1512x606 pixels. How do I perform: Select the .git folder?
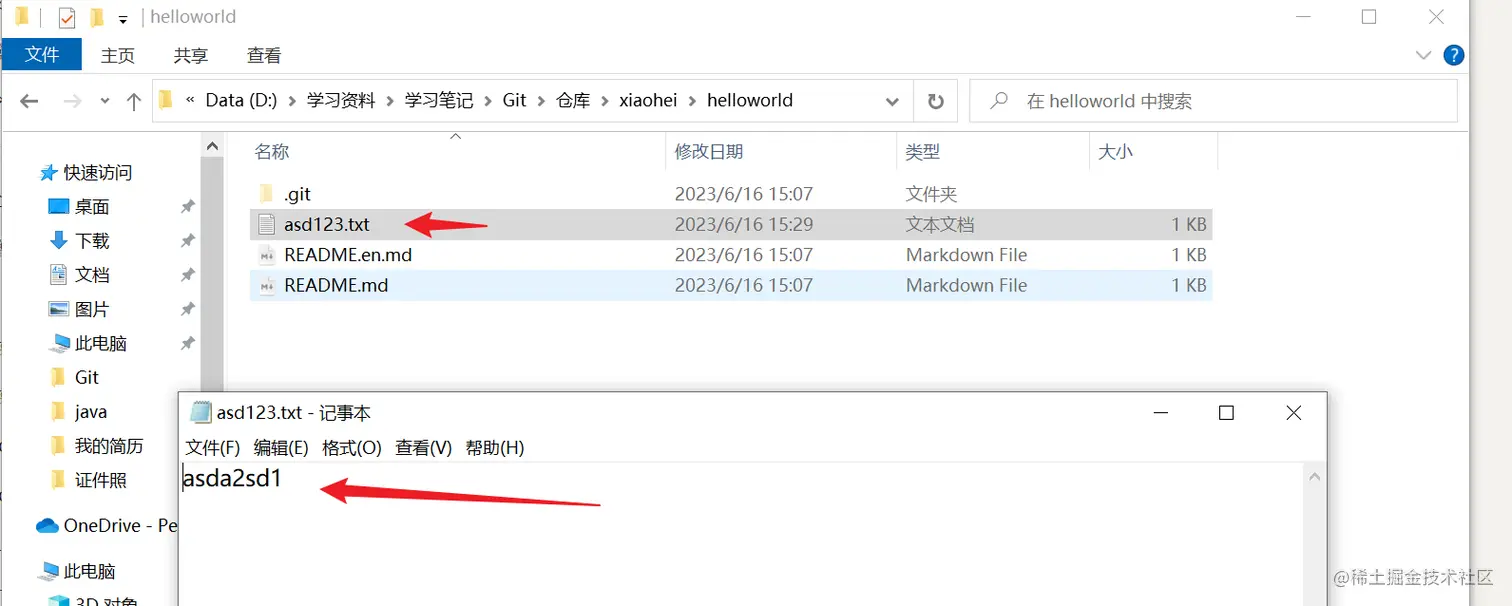click(x=731, y=194)
